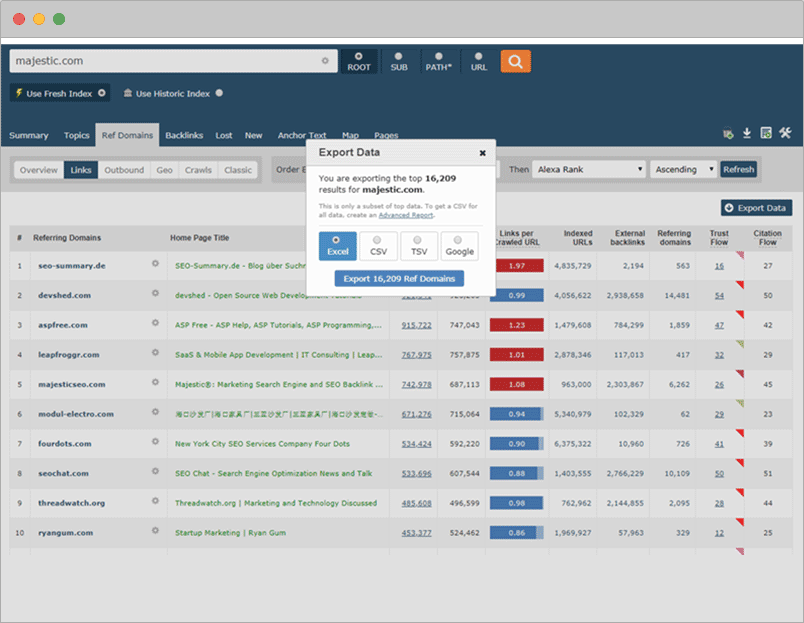Viewport: 804px width, 623px height.
Task: Open the tools wrench icon
Action: click(785, 133)
